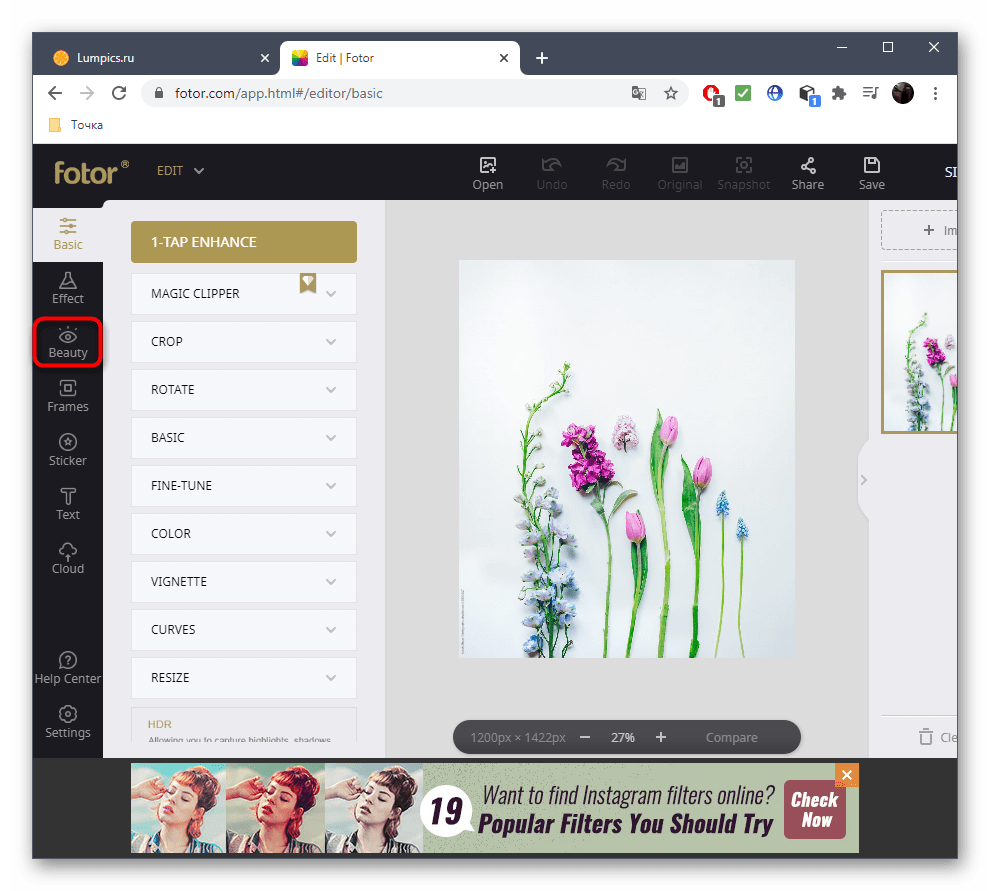
Task: Switch to the Effect sidebar section
Action: coord(68,288)
